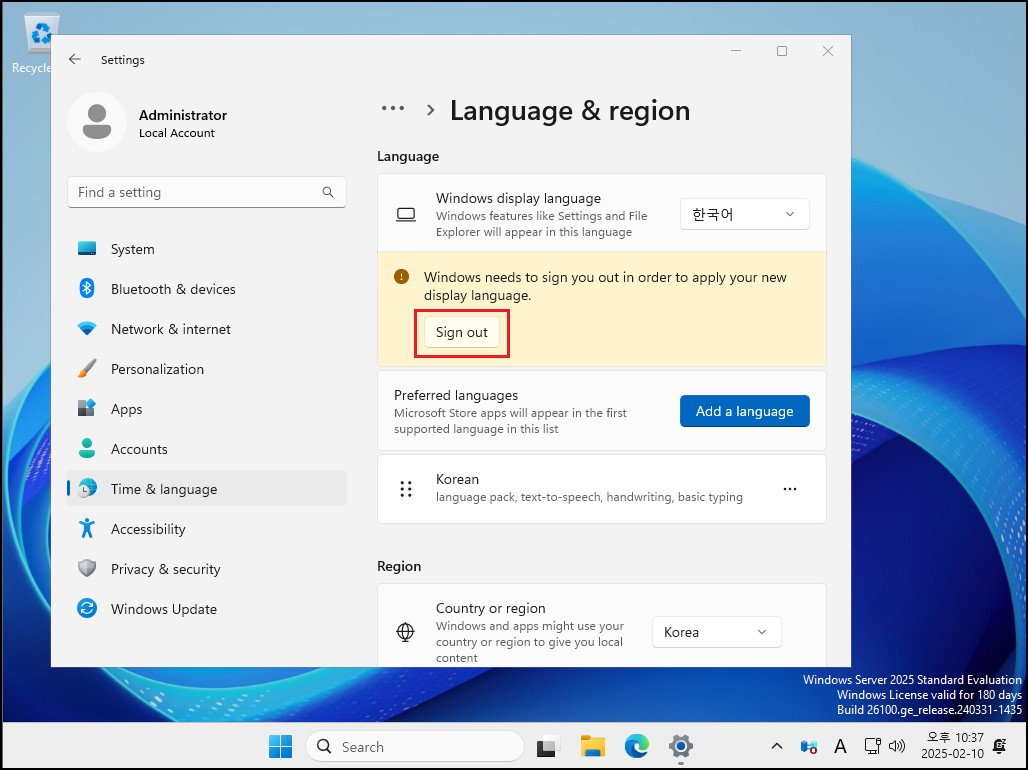Select Time & language in sidebar
This screenshot has height=770, width=1028.
pos(207,489)
